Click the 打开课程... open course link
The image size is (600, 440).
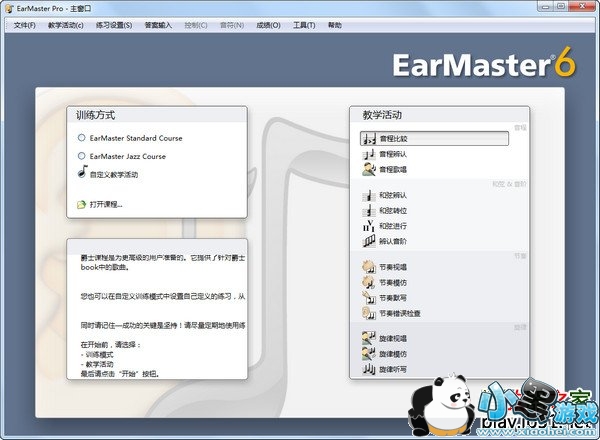click(x=105, y=204)
